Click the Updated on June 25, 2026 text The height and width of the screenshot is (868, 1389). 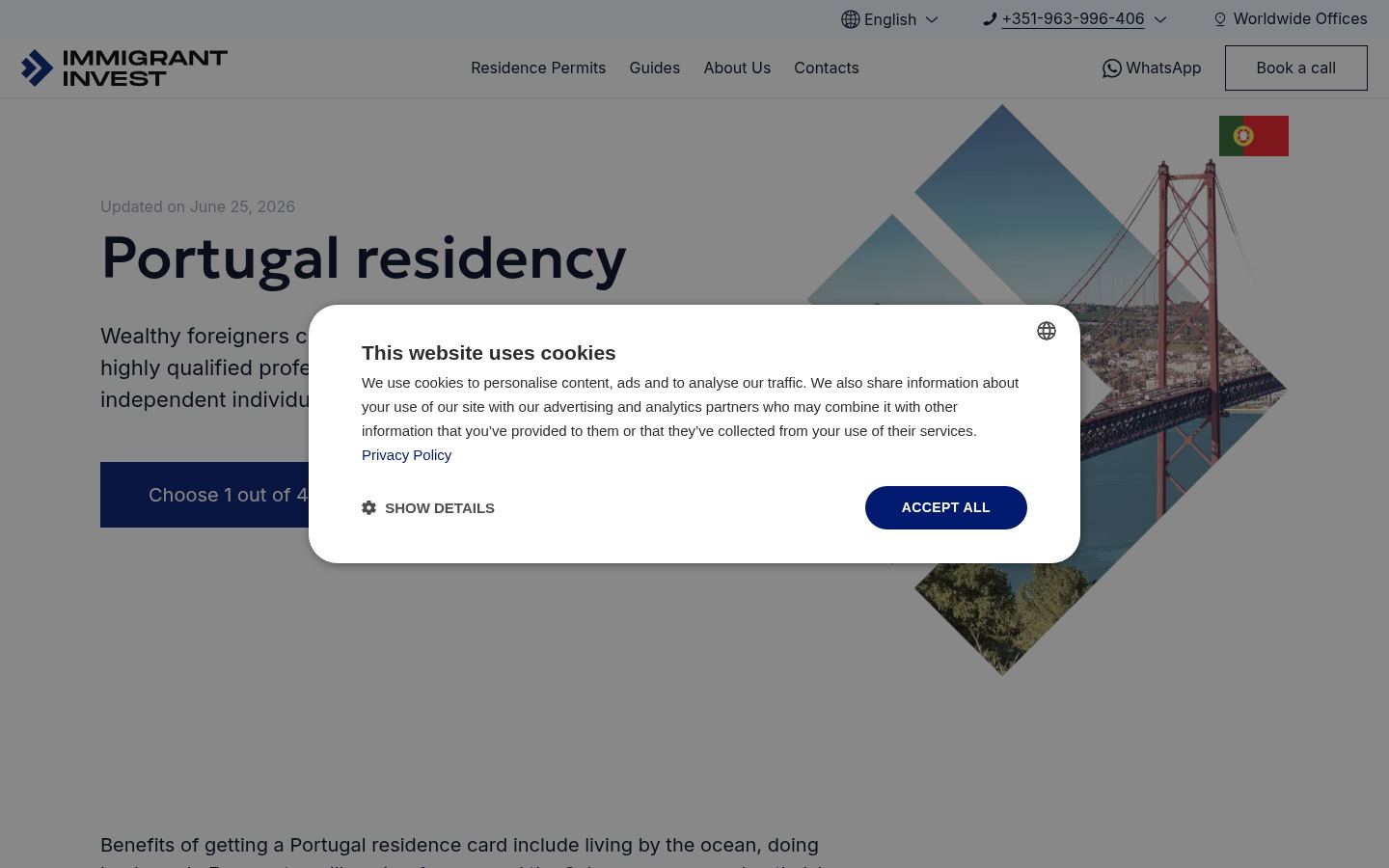[x=198, y=206]
